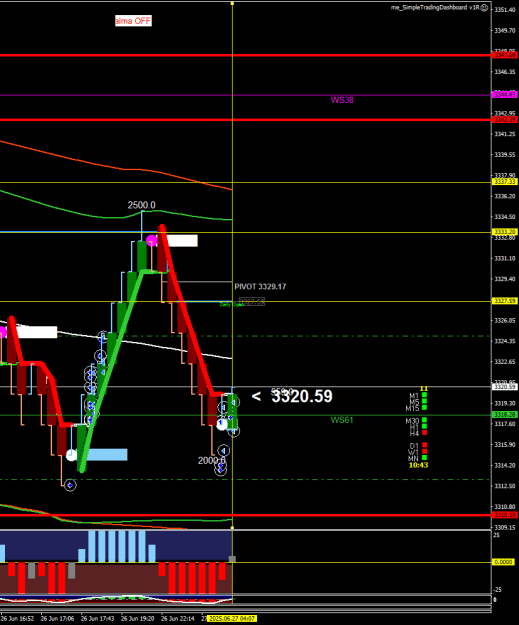The height and width of the screenshot is (625, 519).
Task: Click the D1 red timeframe indicator square
Action: 424,445
